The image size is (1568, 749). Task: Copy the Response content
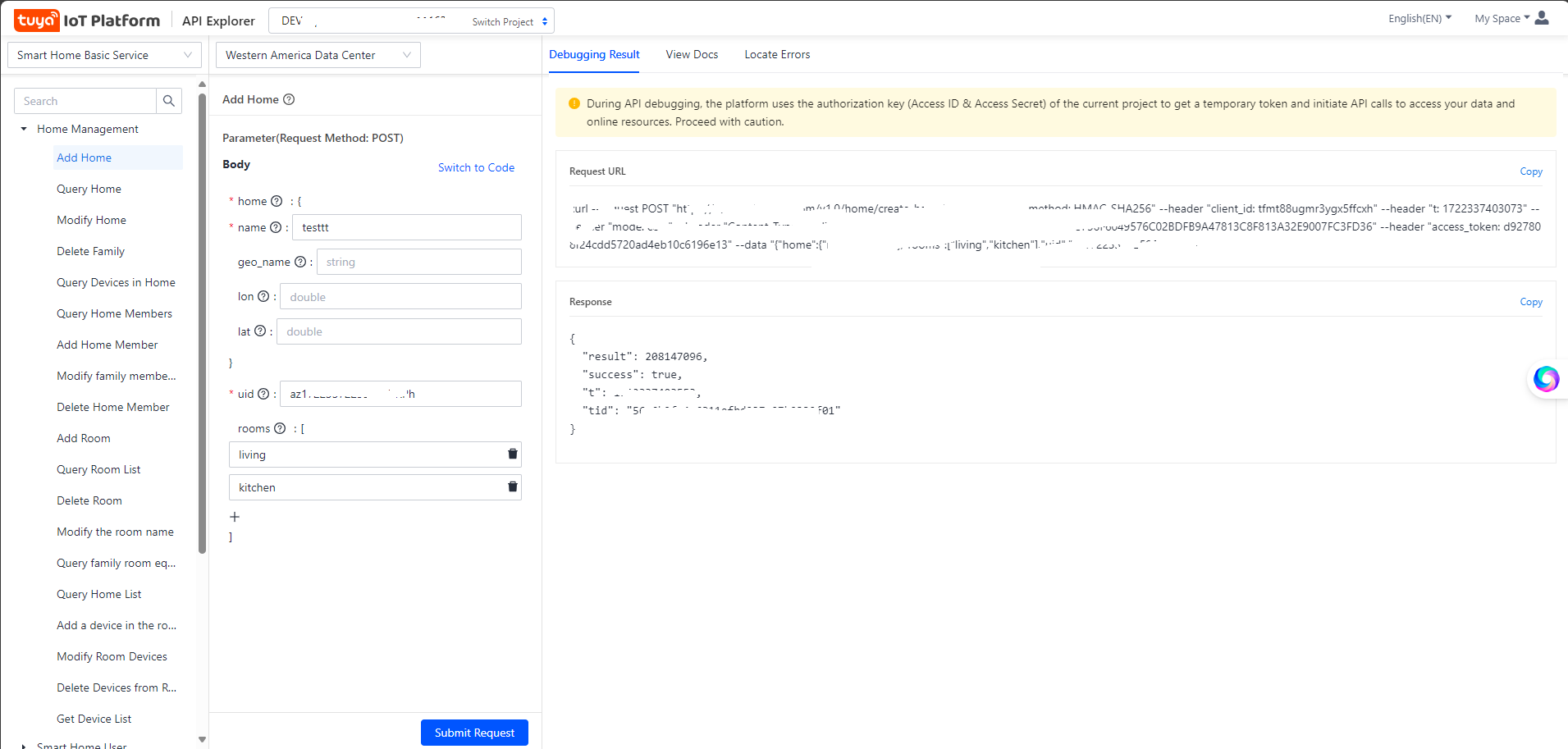(1531, 302)
